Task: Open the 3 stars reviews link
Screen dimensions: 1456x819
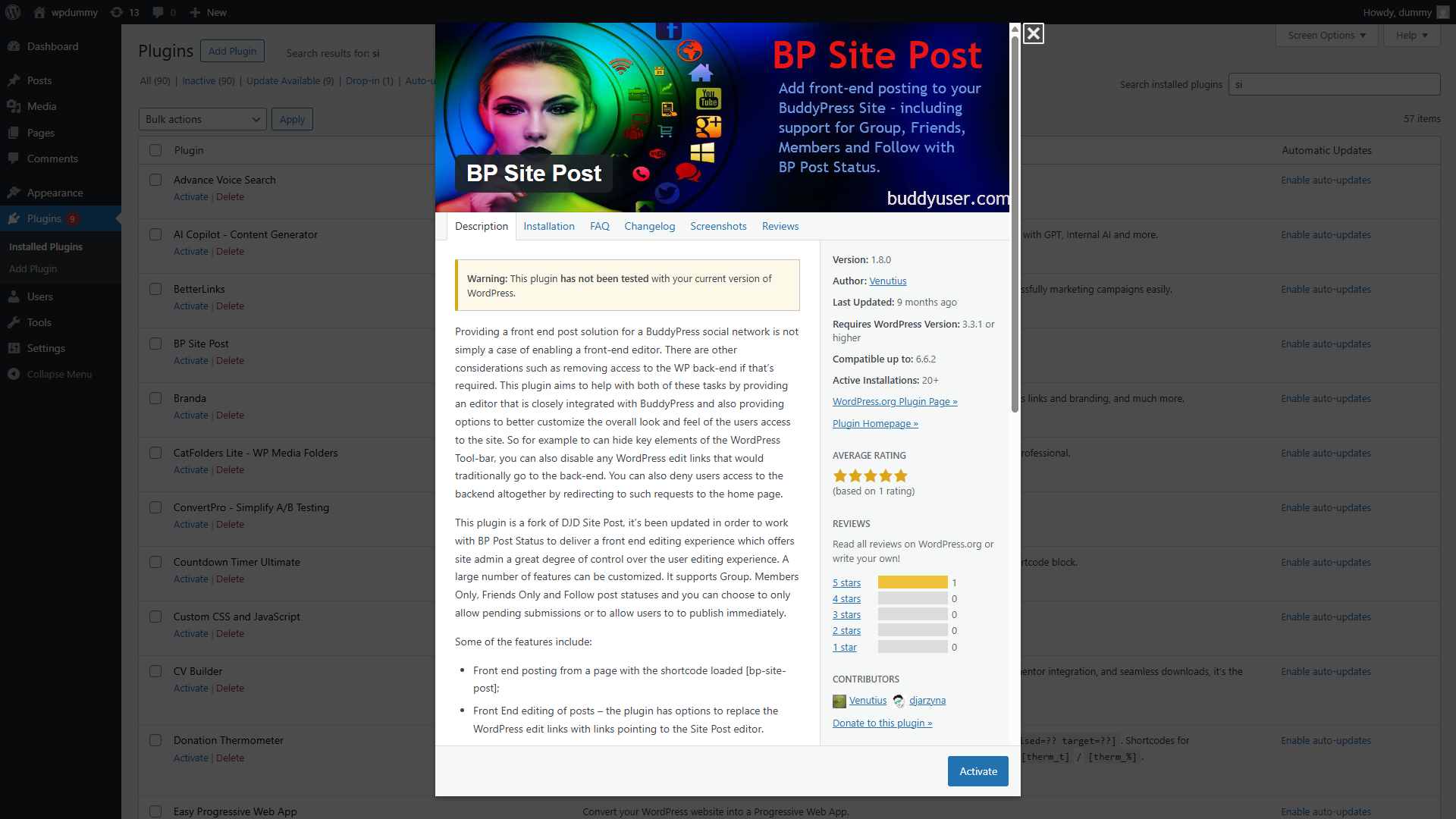Action: 846,615
